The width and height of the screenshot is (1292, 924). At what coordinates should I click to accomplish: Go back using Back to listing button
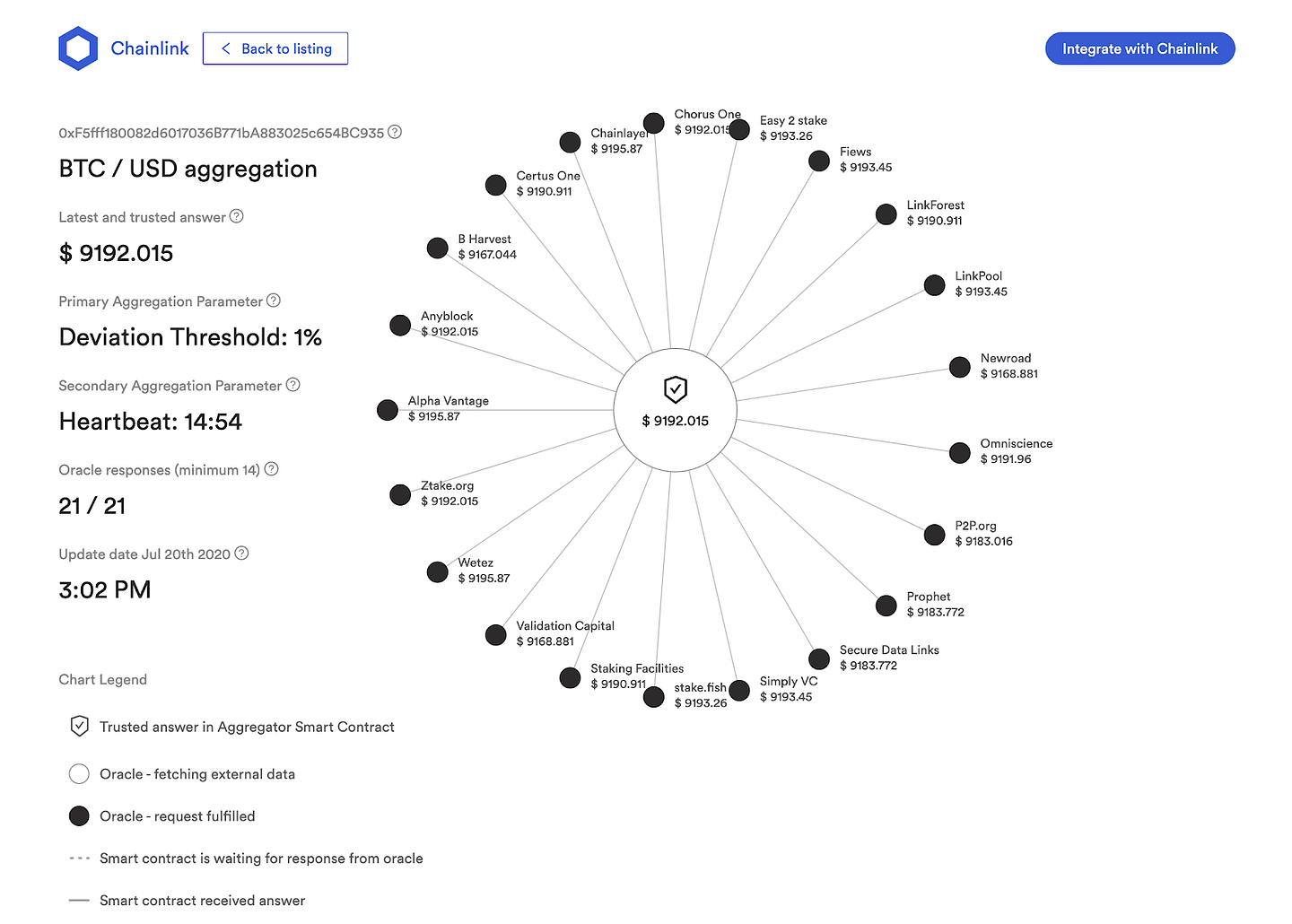tap(275, 48)
